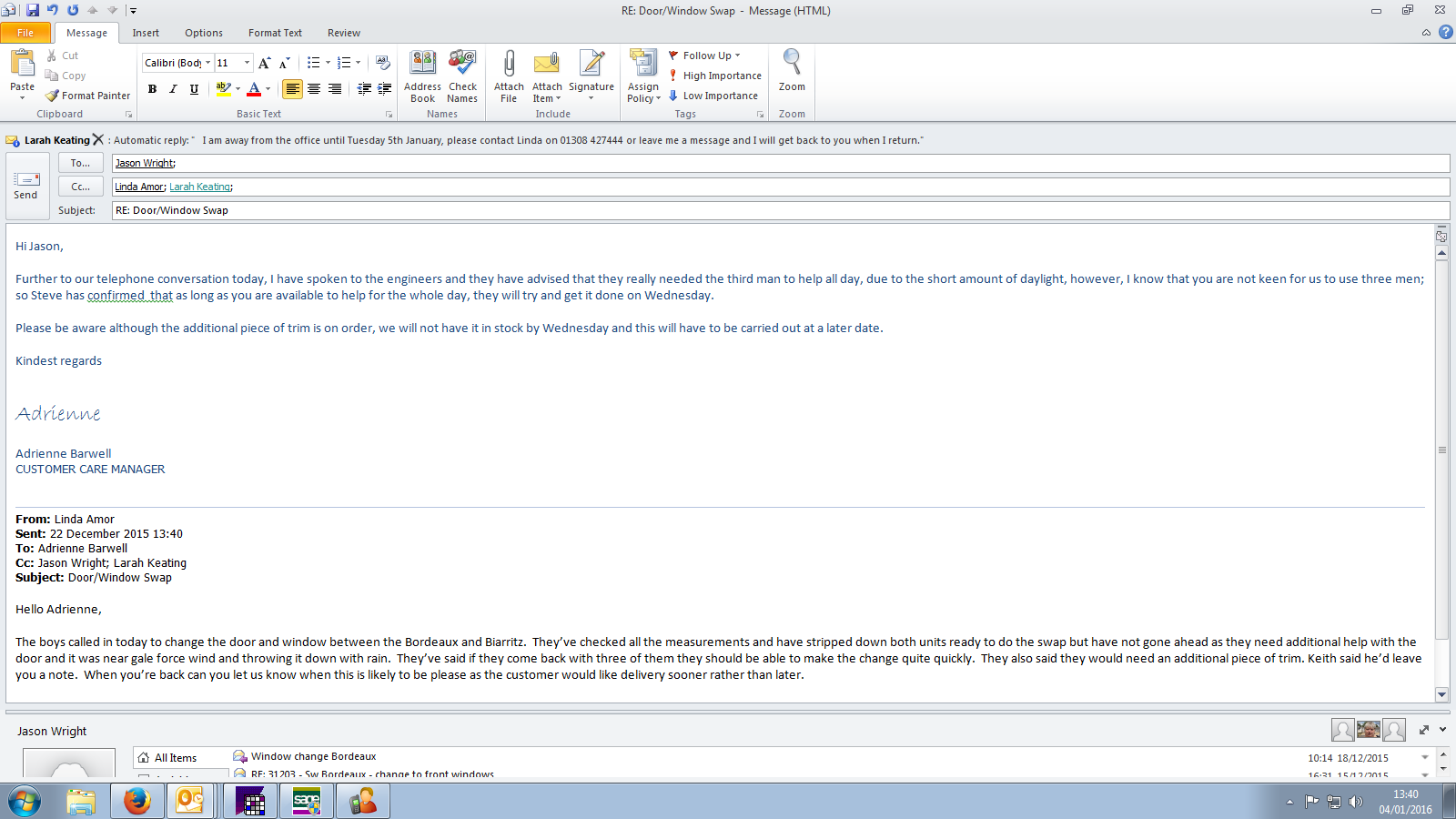Mark message as High Importance
The image size is (1456, 819).
pos(715,76)
